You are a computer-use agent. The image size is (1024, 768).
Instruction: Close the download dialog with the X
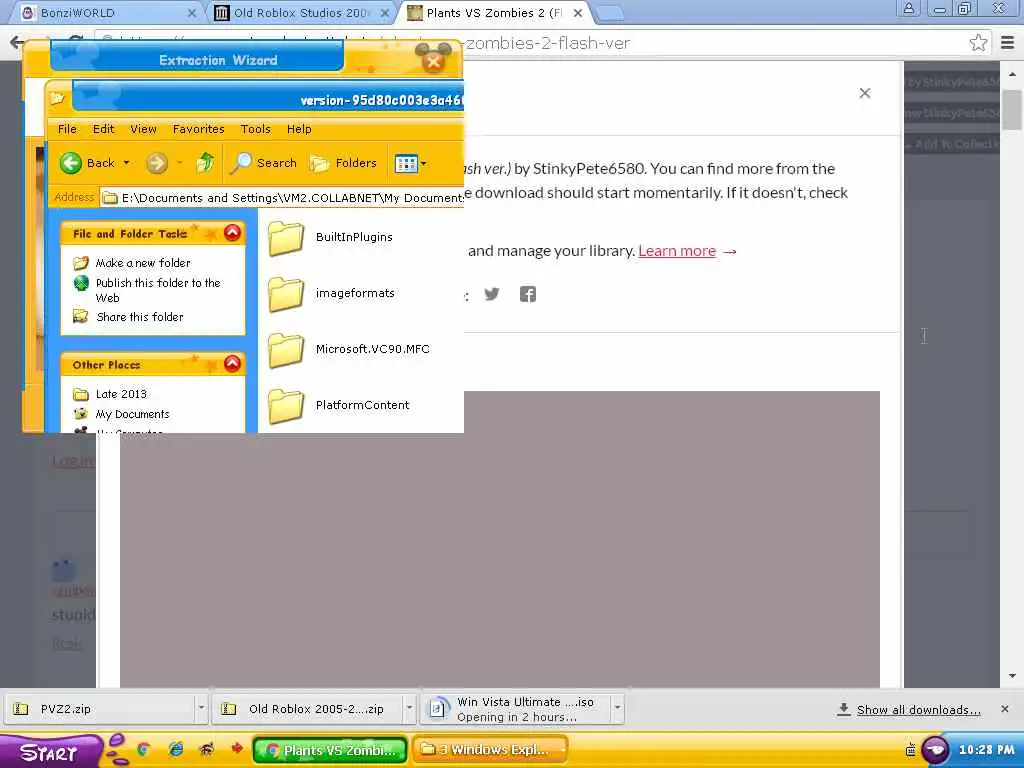865,93
